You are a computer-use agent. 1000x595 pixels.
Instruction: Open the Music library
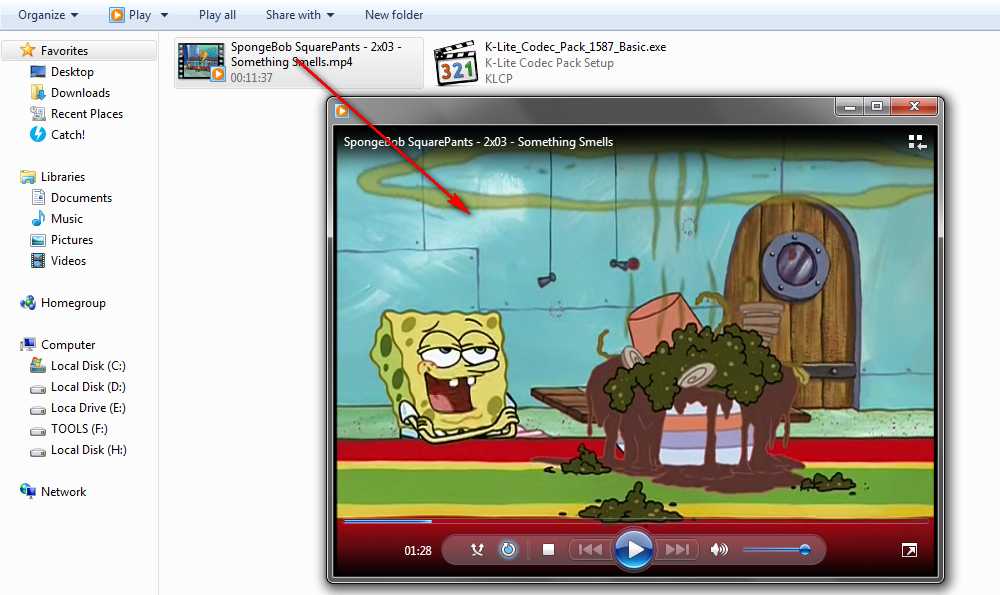click(x=66, y=219)
